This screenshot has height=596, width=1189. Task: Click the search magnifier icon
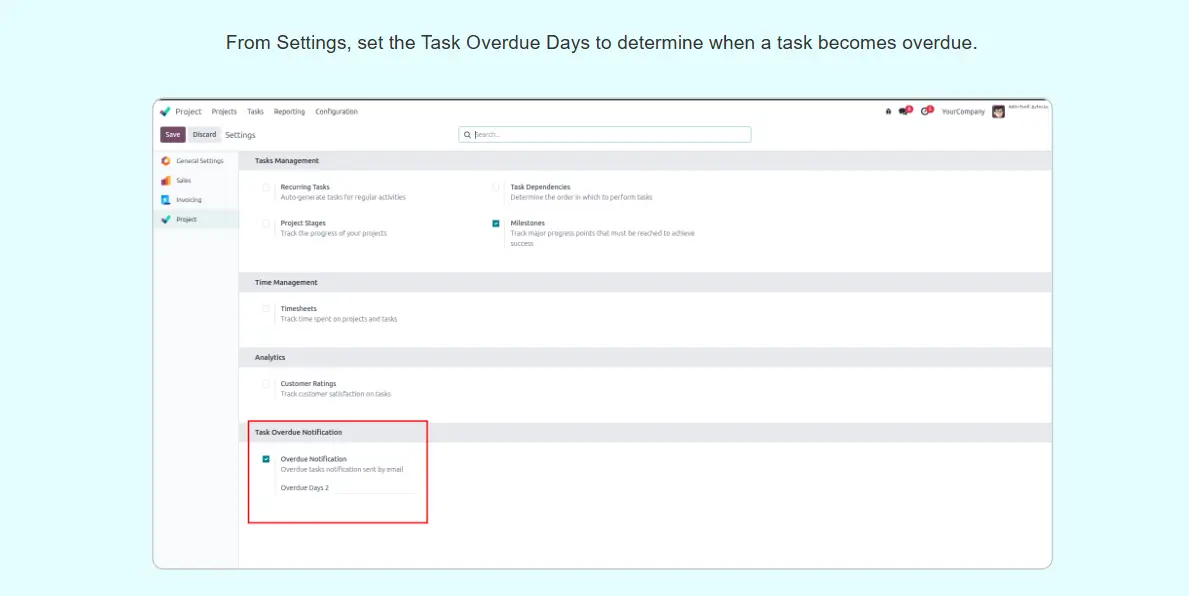click(x=468, y=135)
